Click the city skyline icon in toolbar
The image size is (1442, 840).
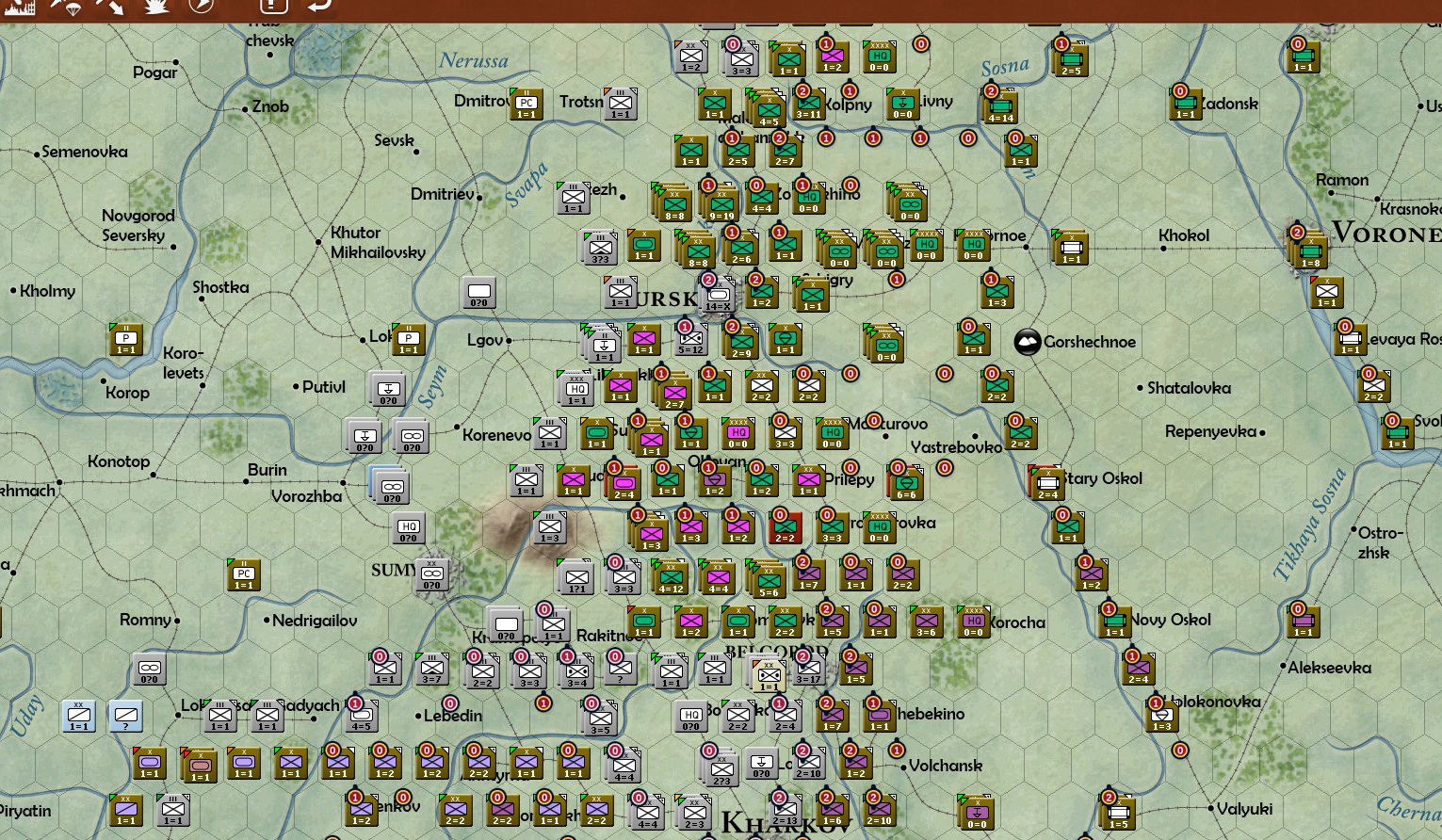[x=19, y=6]
